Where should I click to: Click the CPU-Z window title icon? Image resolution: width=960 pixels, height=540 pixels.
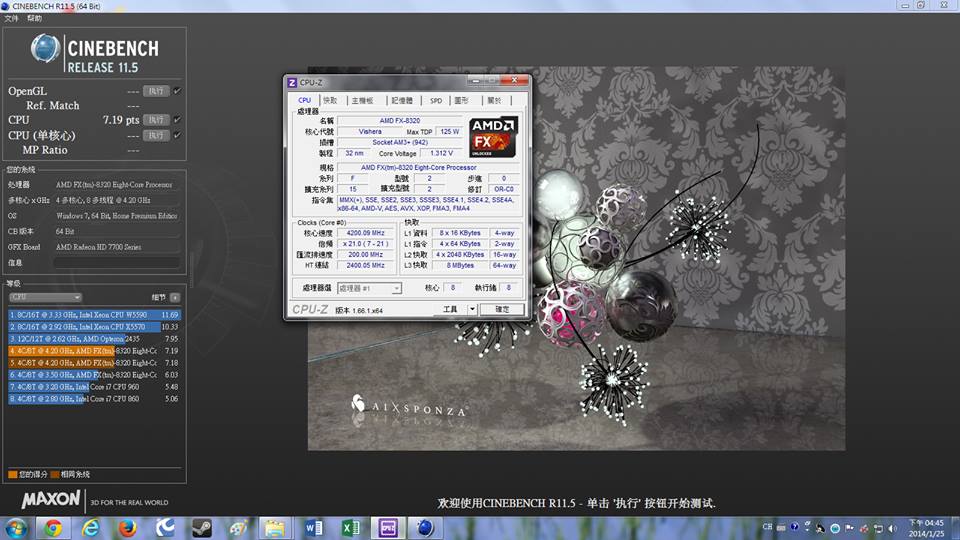(292, 83)
